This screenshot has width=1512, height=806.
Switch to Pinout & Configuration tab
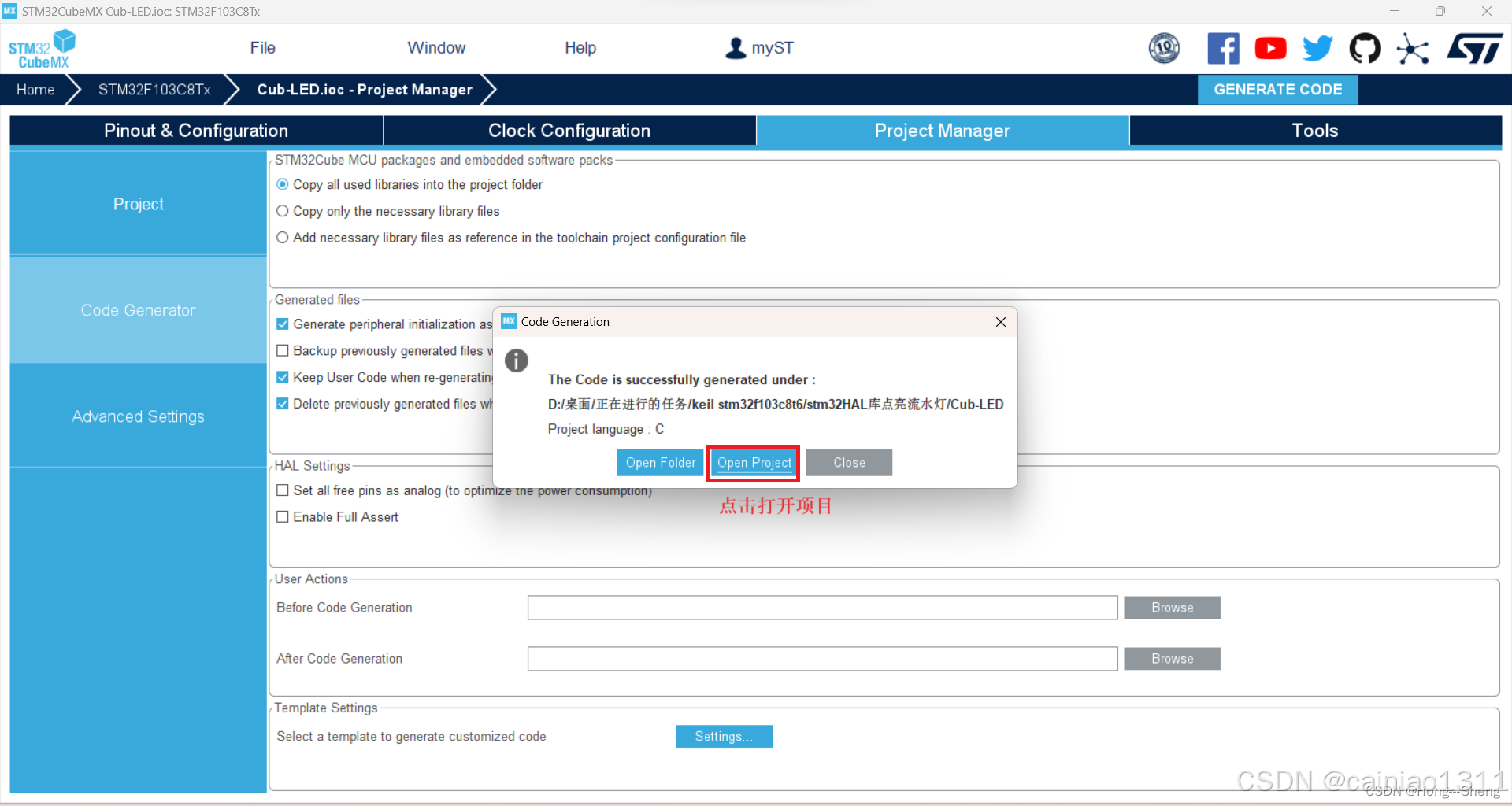[x=196, y=131]
